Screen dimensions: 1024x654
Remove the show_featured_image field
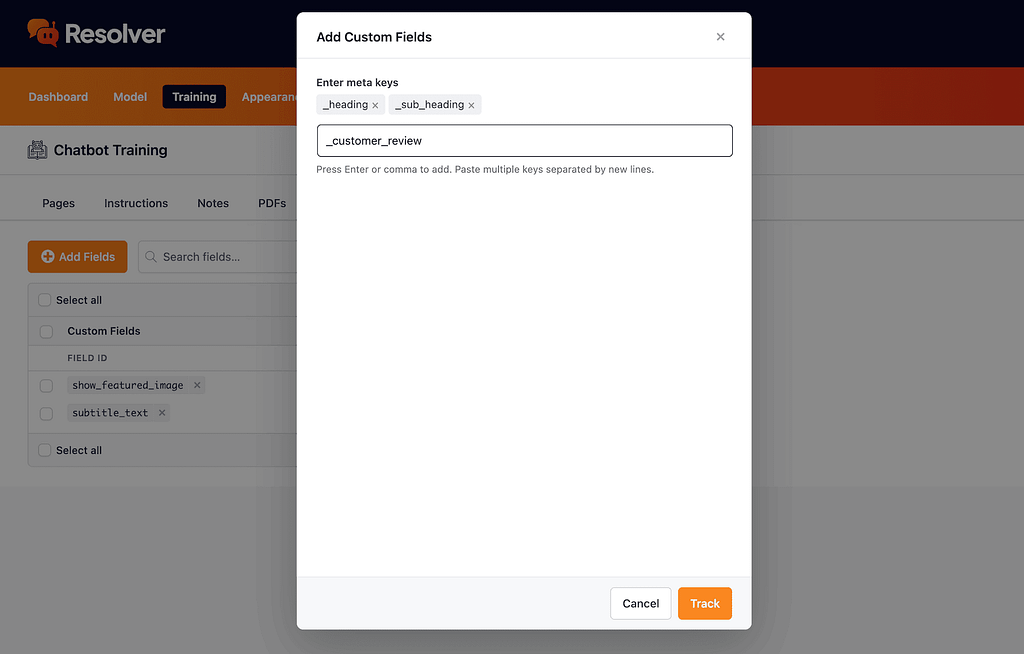point(197,385)
